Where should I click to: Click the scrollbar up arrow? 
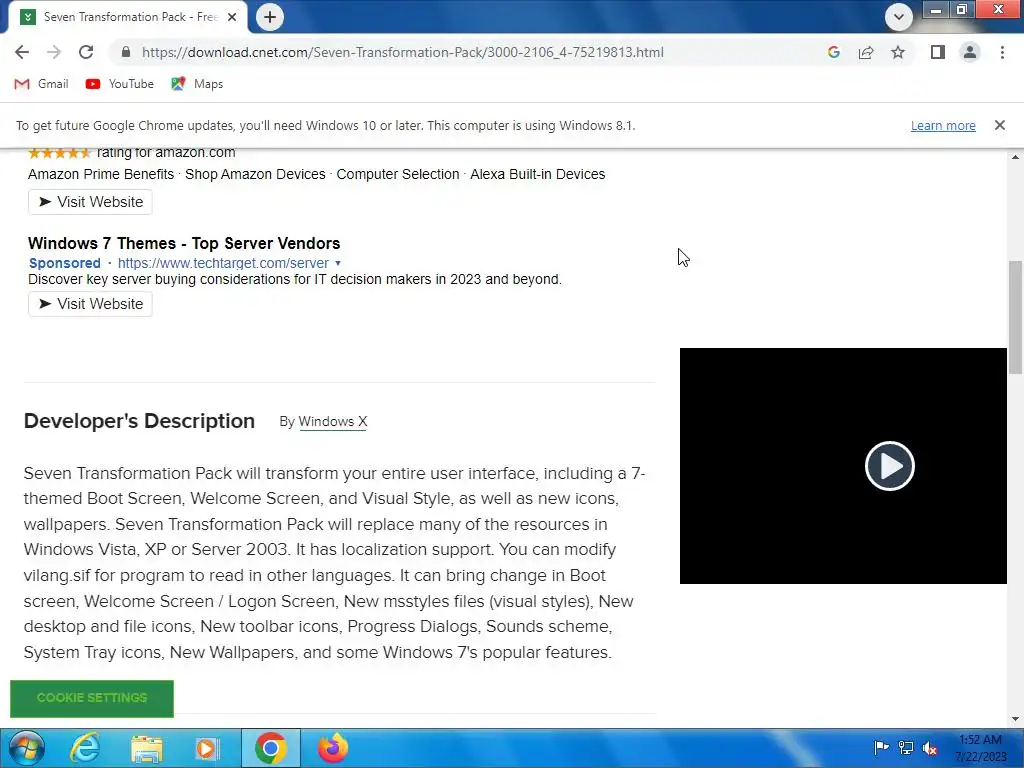point(1015,157)
